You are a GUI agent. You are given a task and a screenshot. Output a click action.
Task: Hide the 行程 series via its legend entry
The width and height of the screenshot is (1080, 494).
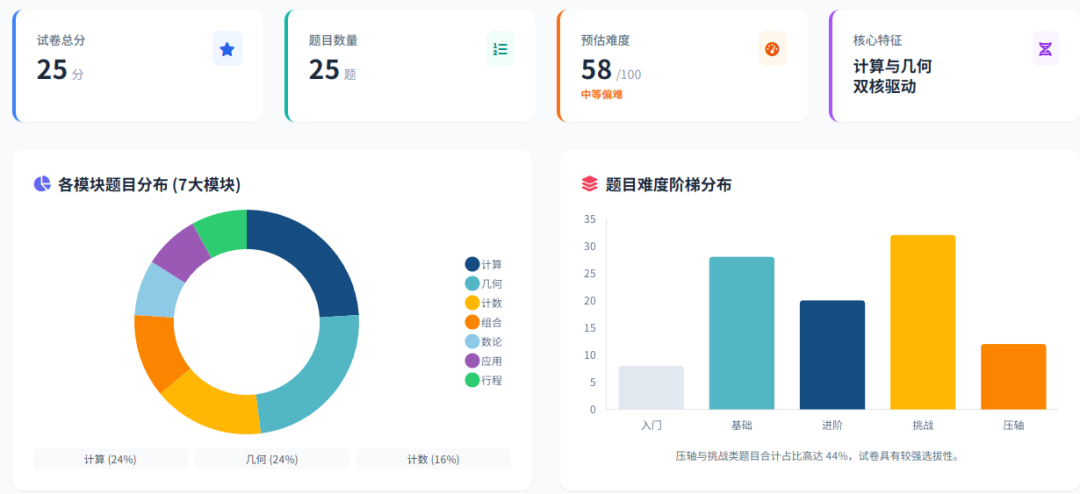pyautogui.click(x=484, y=380)
